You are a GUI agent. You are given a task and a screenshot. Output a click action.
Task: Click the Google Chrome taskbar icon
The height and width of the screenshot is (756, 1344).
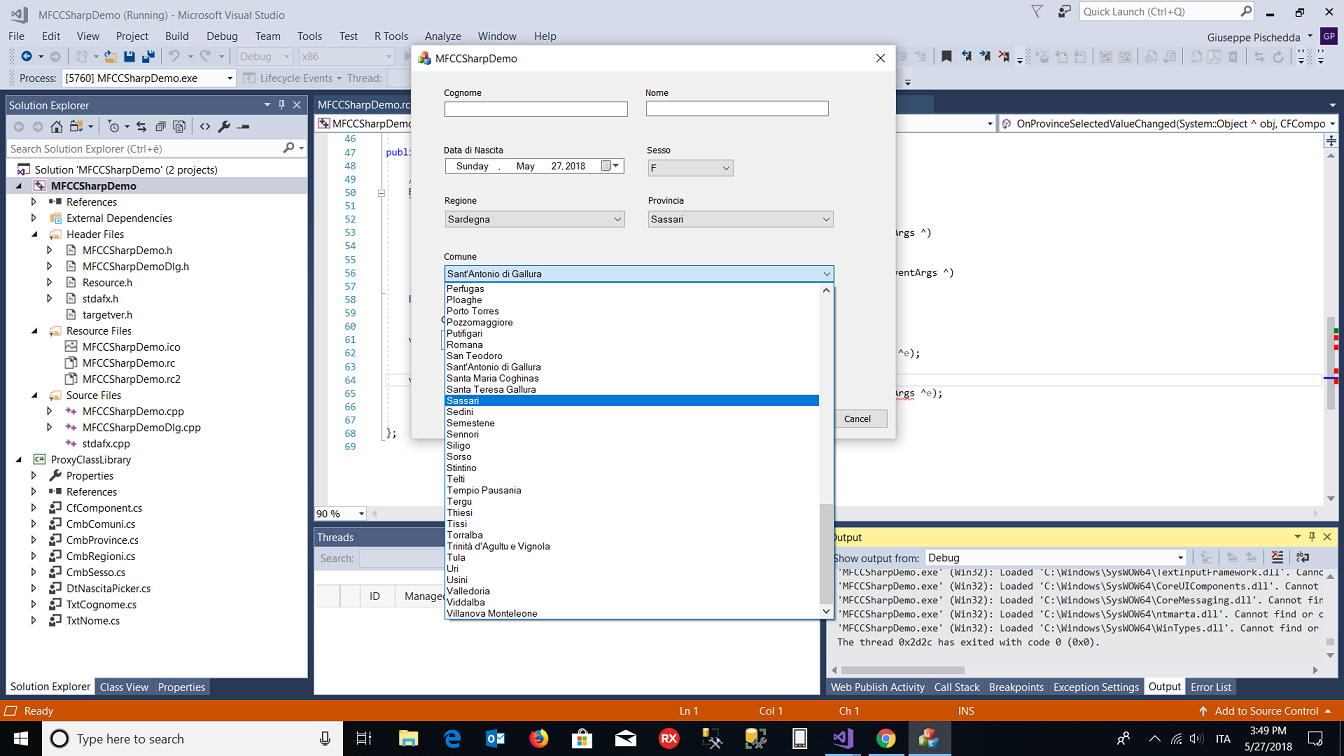[x=886, y=739]
